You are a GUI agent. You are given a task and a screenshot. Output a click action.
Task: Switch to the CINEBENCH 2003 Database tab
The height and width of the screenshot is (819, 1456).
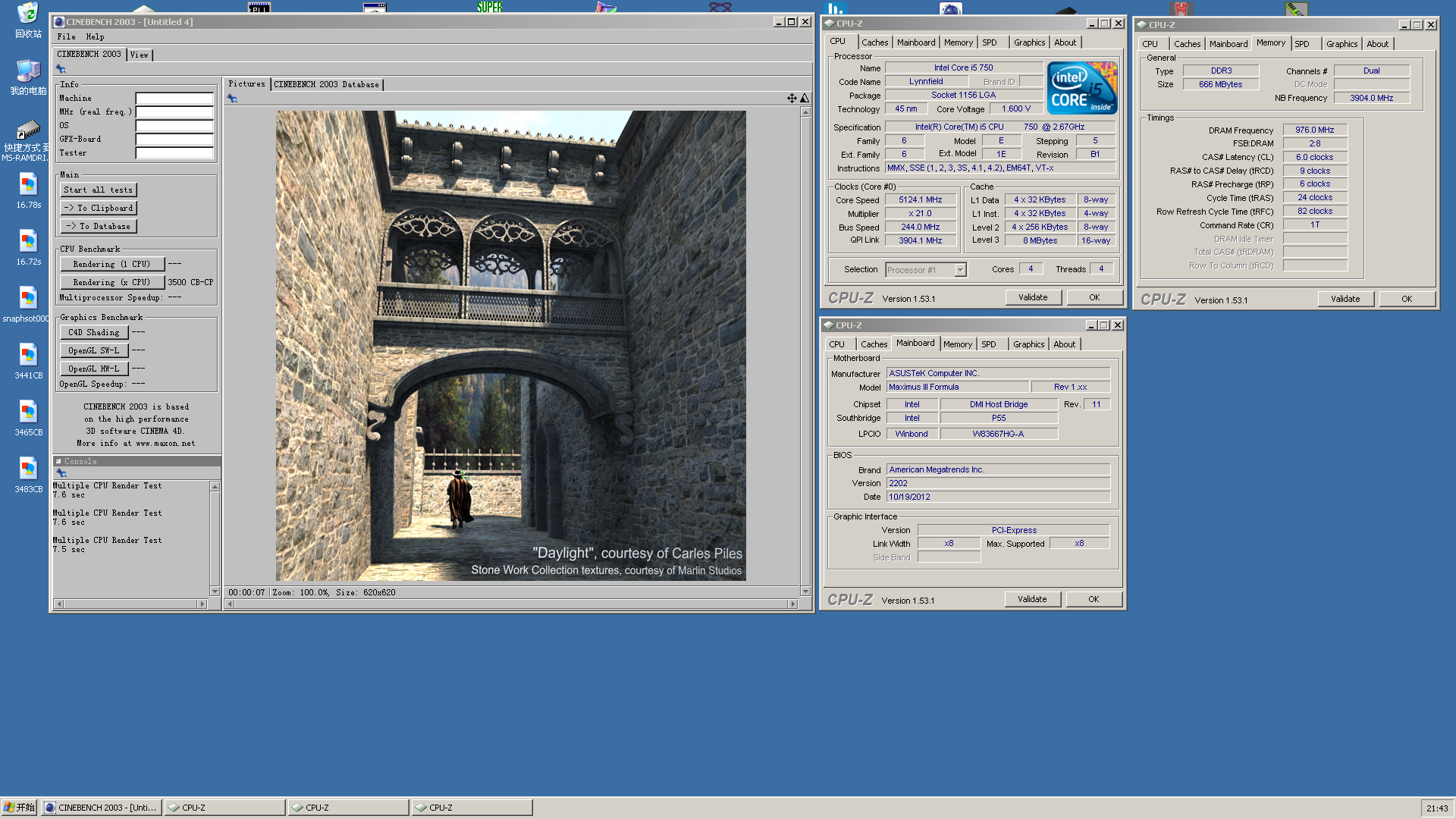[x=326, y=84]
